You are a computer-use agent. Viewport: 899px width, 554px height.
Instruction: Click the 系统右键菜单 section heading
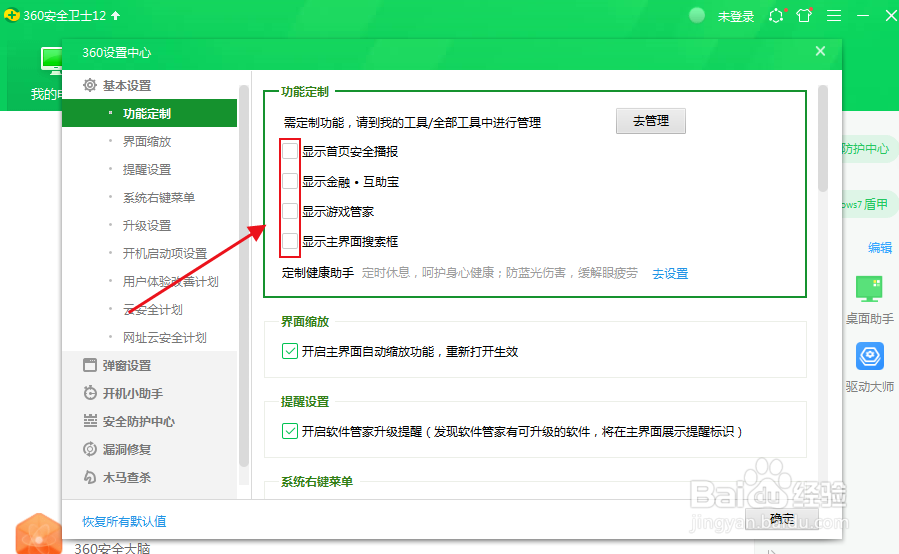coord(317,482)
